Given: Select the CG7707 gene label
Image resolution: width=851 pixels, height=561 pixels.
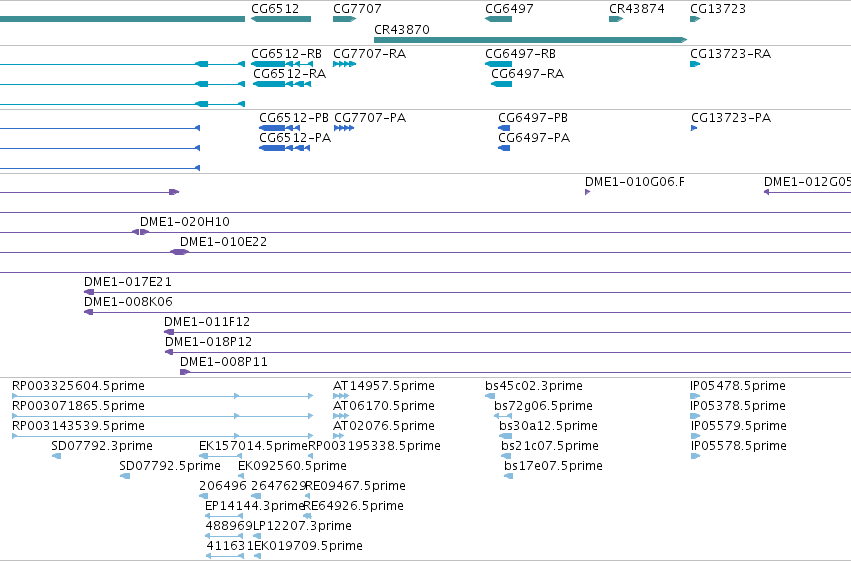Looking at the screenshot, I should click(357, 9).
